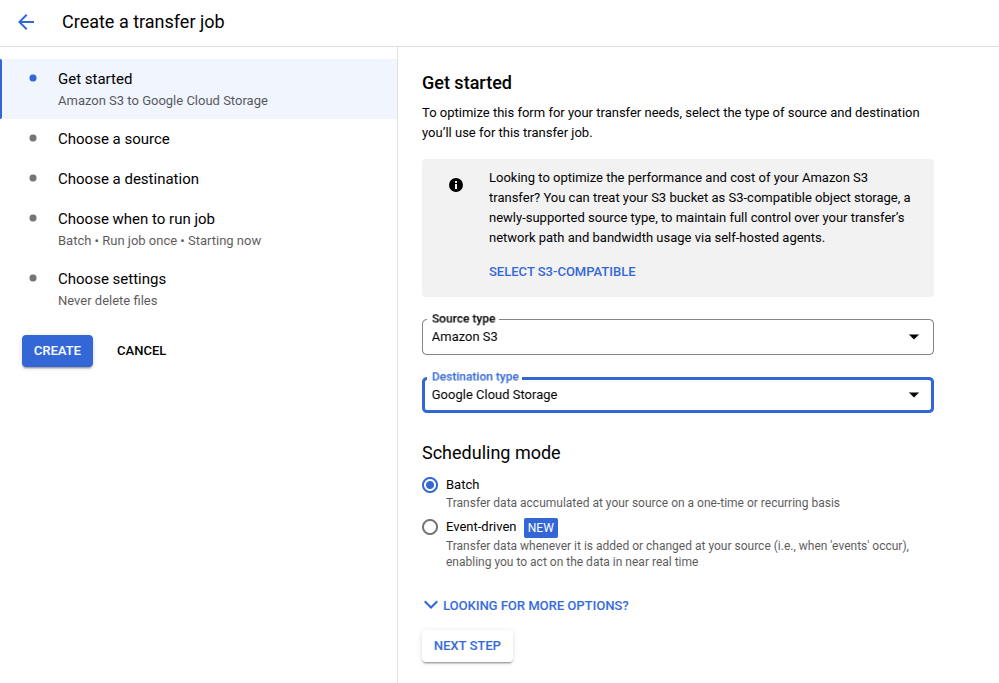Open the Choose settings step

pyautogui.click(x=112, y=279)
